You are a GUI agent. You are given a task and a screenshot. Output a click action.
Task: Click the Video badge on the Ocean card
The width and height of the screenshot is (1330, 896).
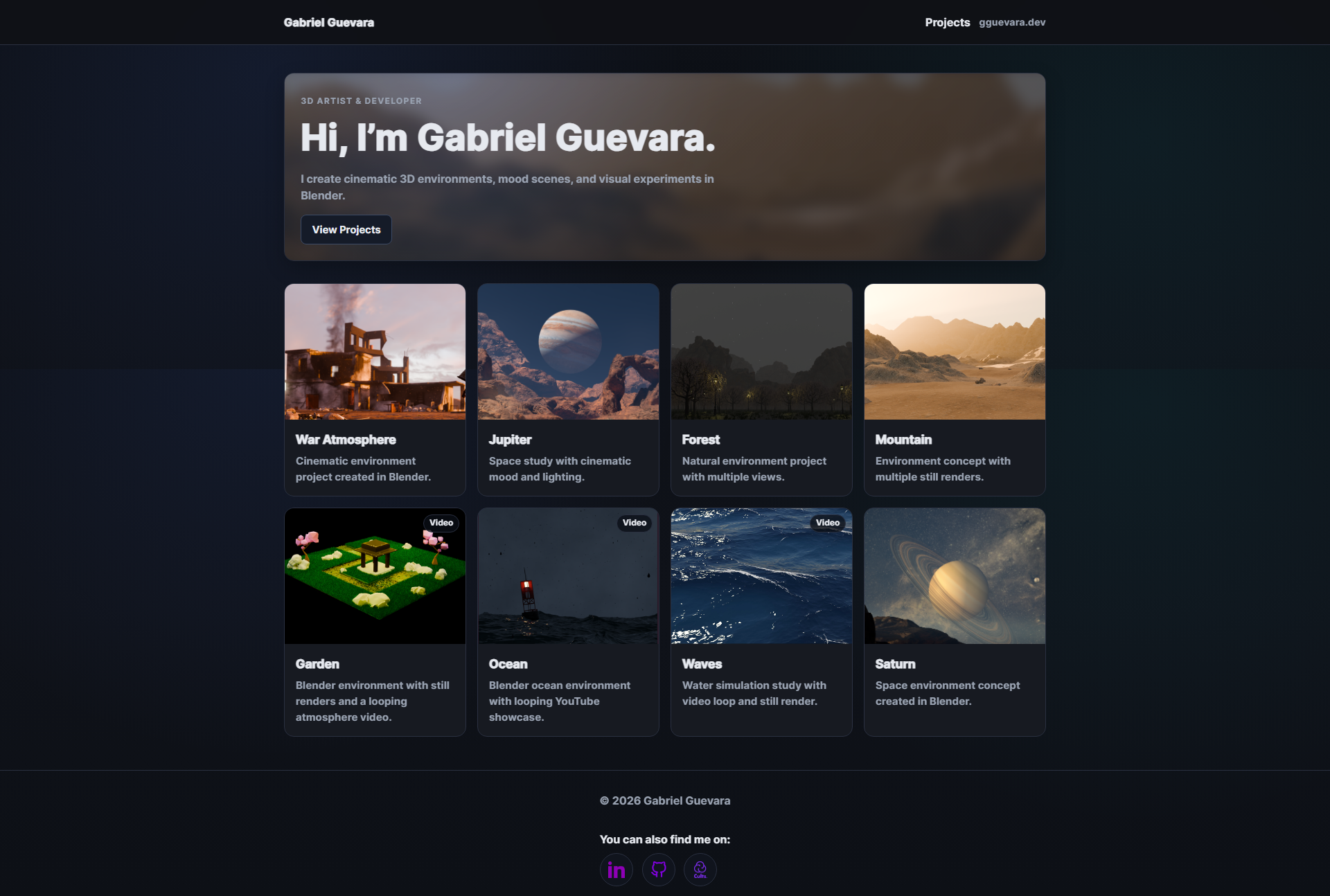635,523
